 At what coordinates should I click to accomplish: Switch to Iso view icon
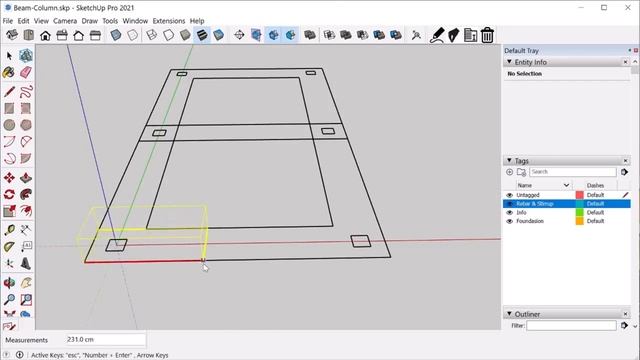(x=12, y=35)
